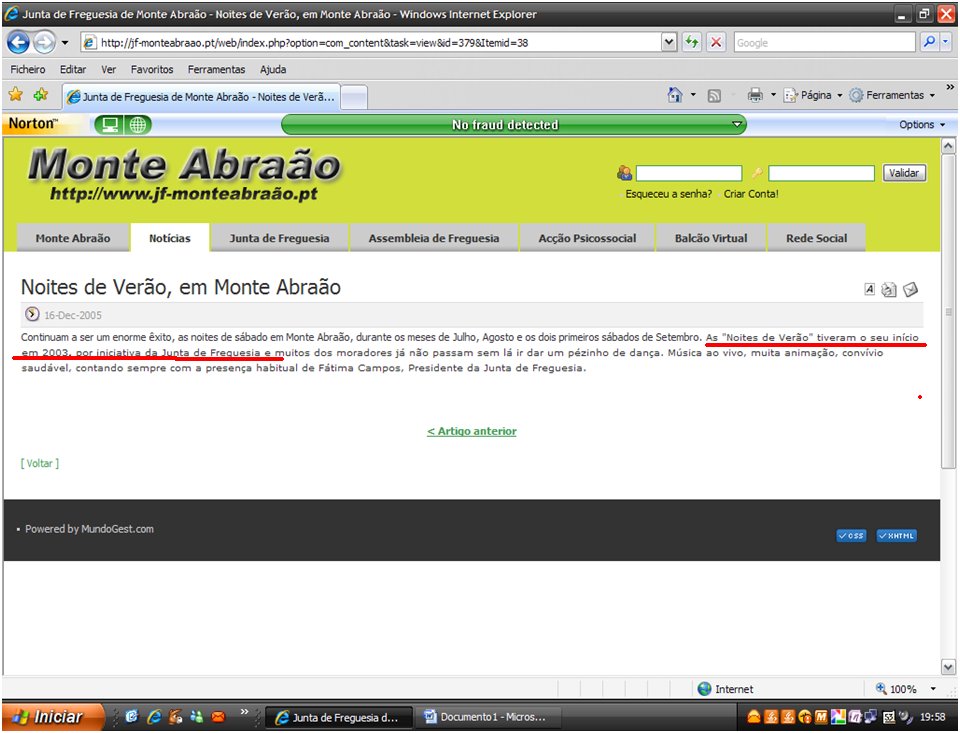
Task: Open a new blank tab
Action: (x=354, y=97)
